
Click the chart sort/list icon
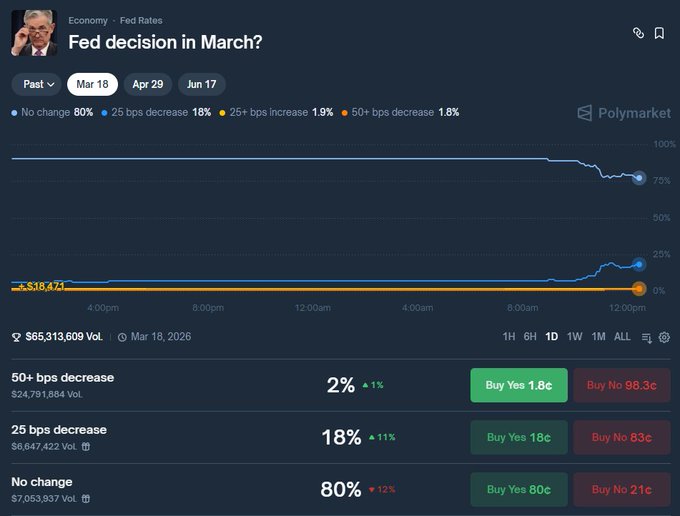click(x=646, y=337)
